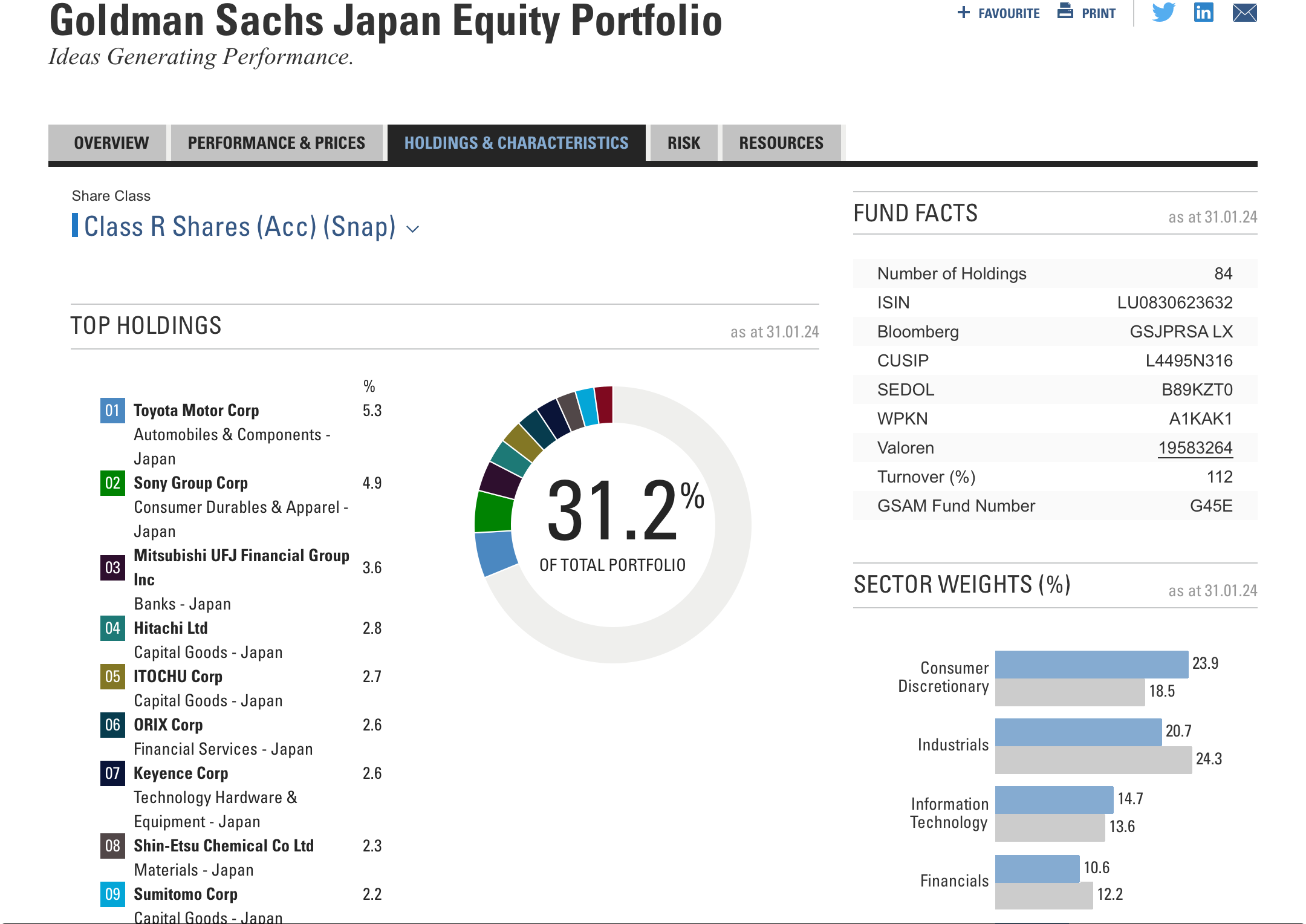Click the Turnover (%) value 112
This screenshot has height=924, width=1306.
point(1220,477)
